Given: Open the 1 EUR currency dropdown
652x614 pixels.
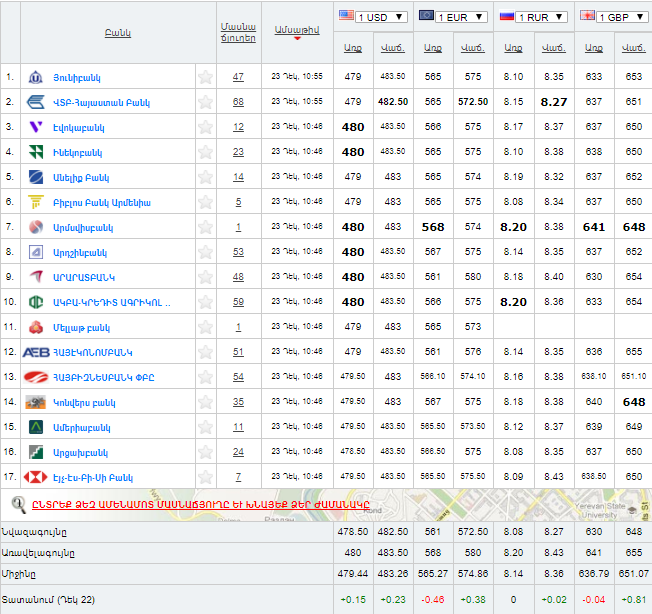Looking at the screenshot, I should (461, 17).
